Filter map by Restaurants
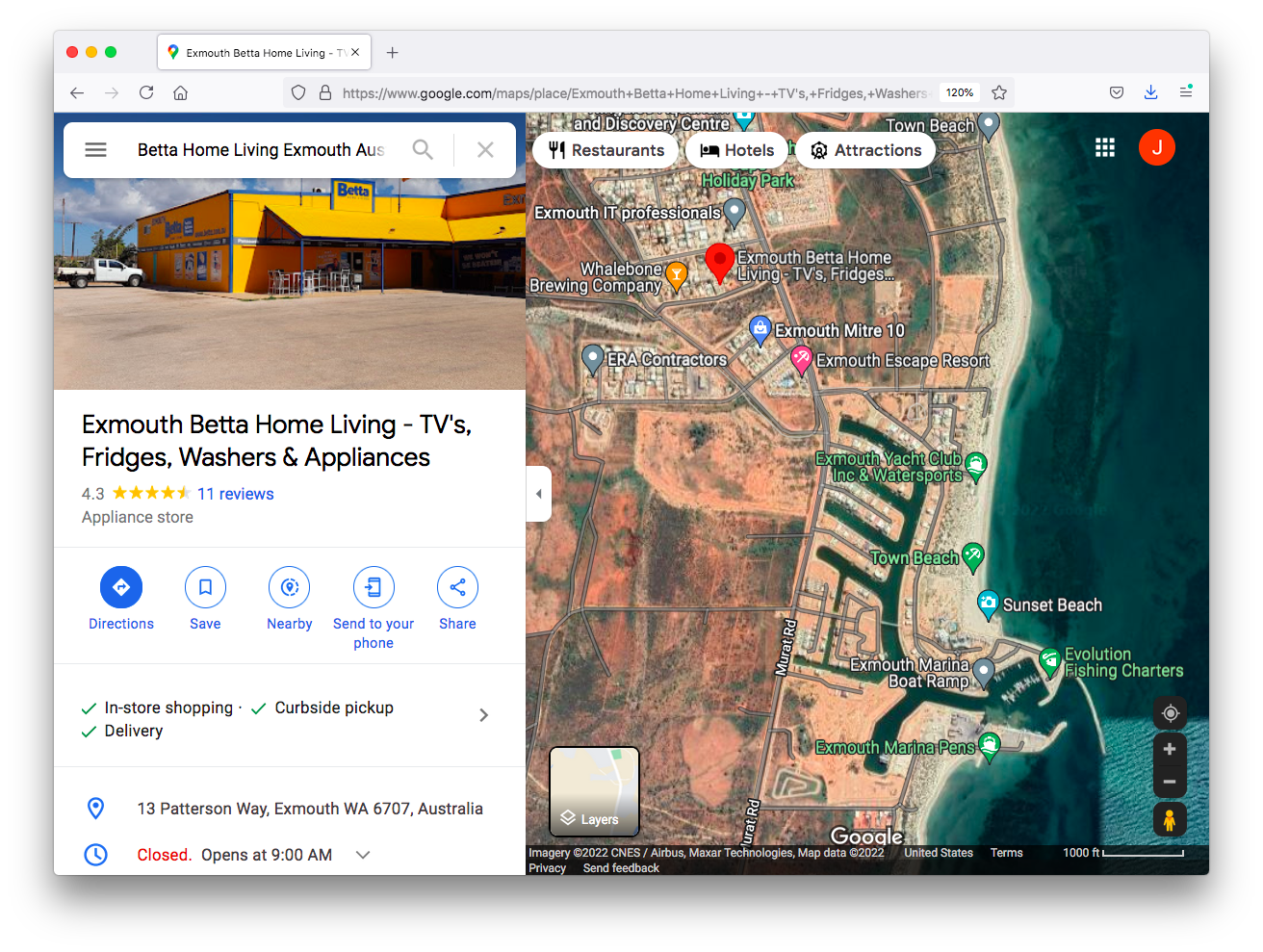Viewport: 1263px width, 952px height. tap(606, 150)
